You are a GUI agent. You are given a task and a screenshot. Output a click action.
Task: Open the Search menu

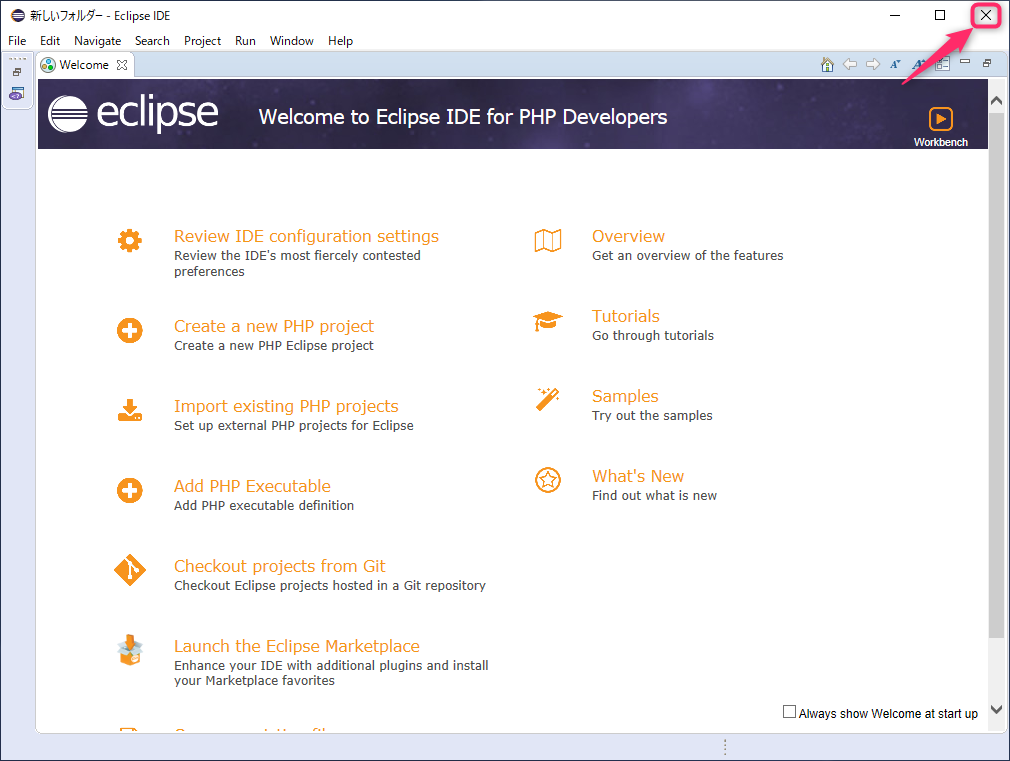(152, 41)
